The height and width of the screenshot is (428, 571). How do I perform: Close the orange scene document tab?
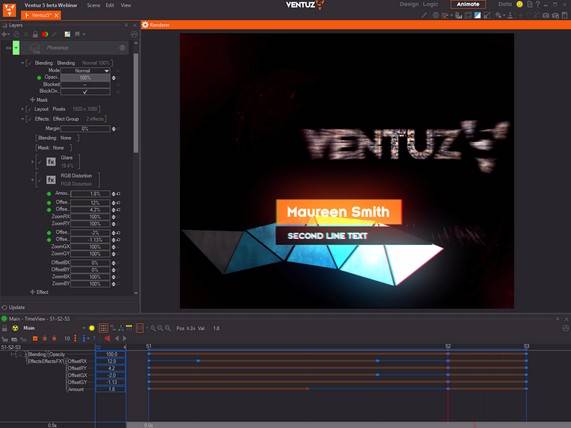tap(56, 15)
